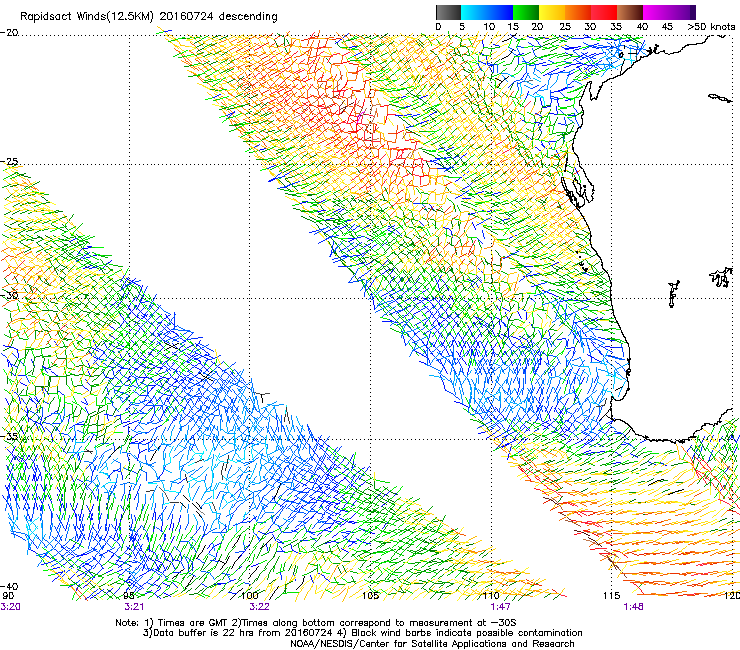740x650 pixels.
Task: Select the purple '1:47' swath time label
Action: tap(500, 607)
